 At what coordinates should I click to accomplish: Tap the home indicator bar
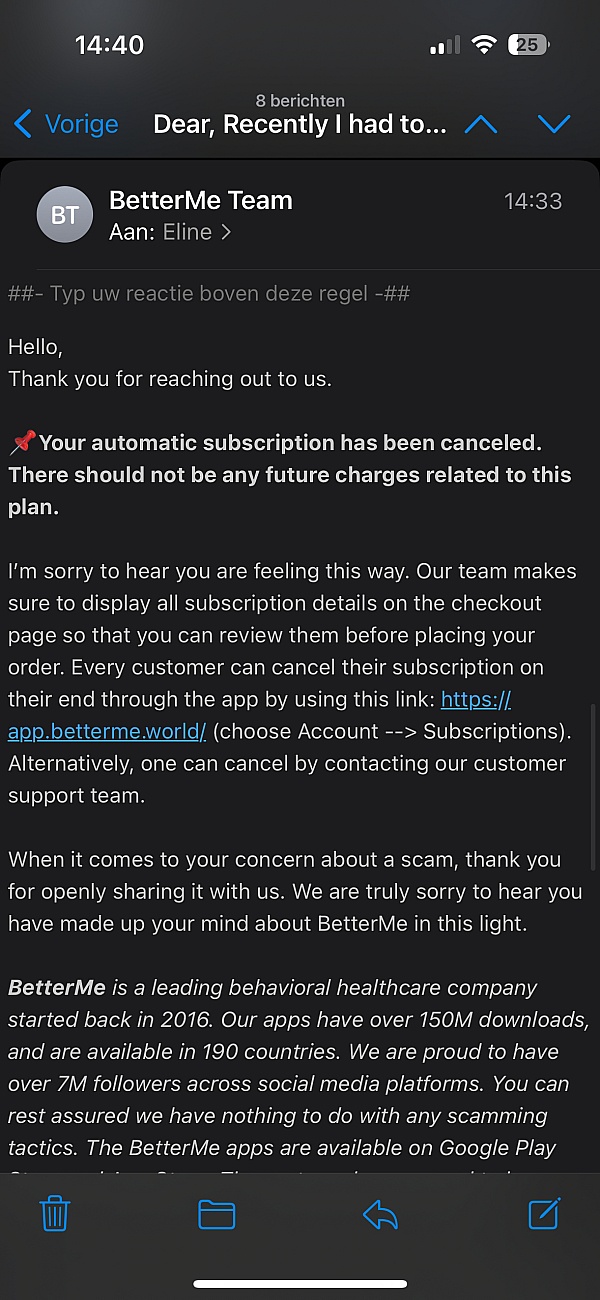coord(300,1283)
